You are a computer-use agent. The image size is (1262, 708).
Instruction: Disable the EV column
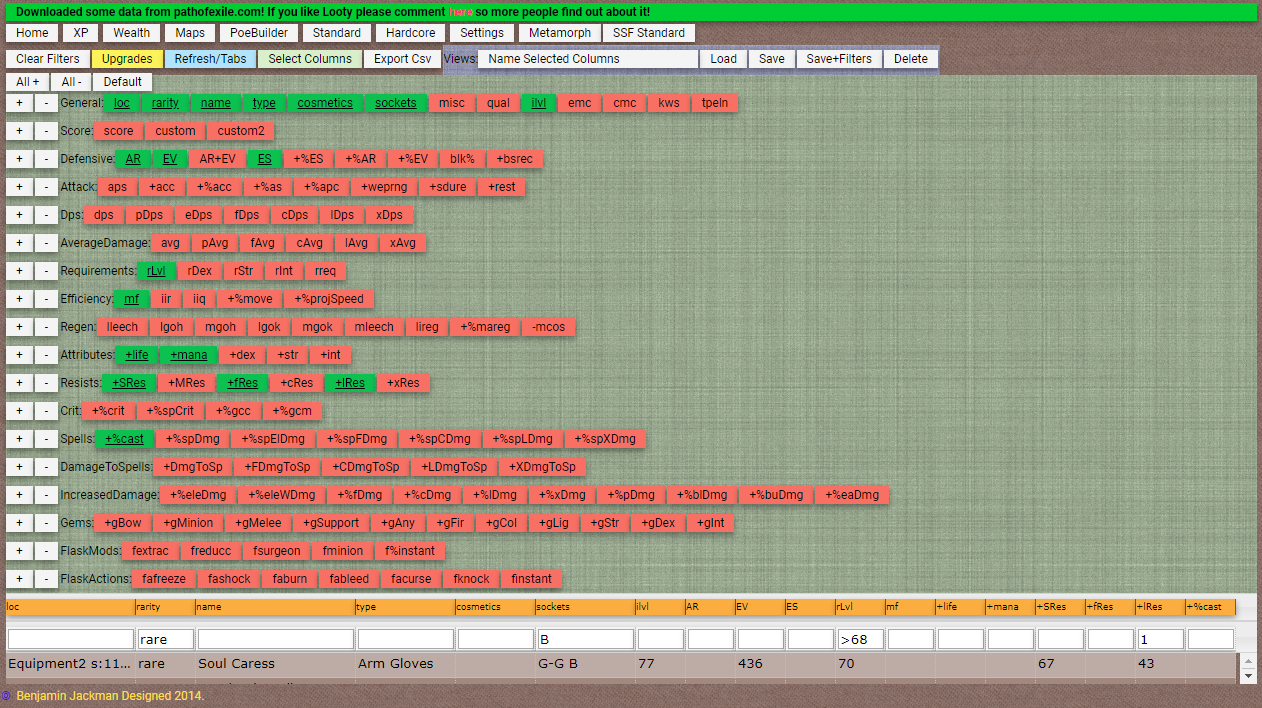coord(170,159)
